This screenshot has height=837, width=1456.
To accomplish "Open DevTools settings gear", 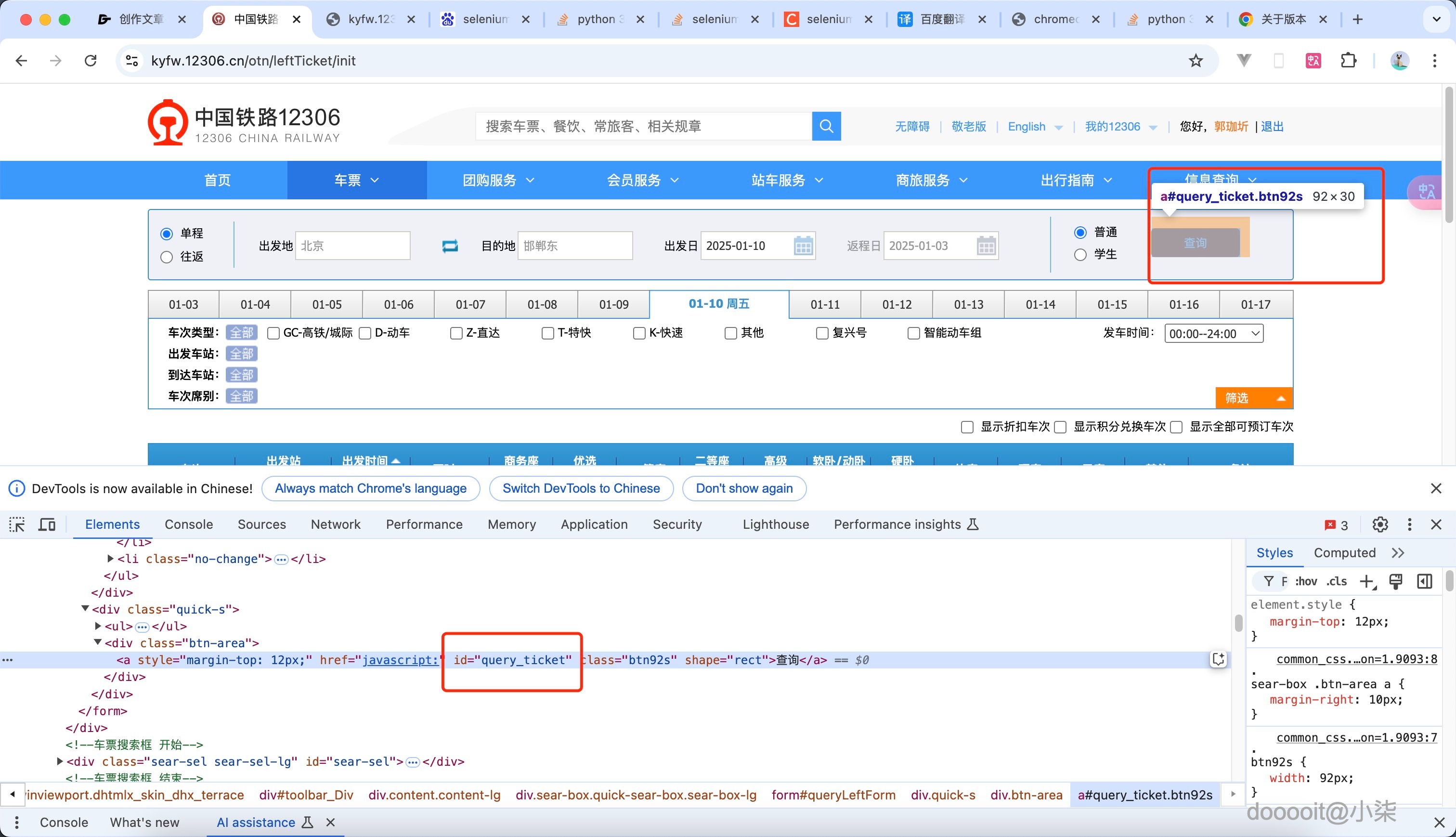I will (1380, 524).
